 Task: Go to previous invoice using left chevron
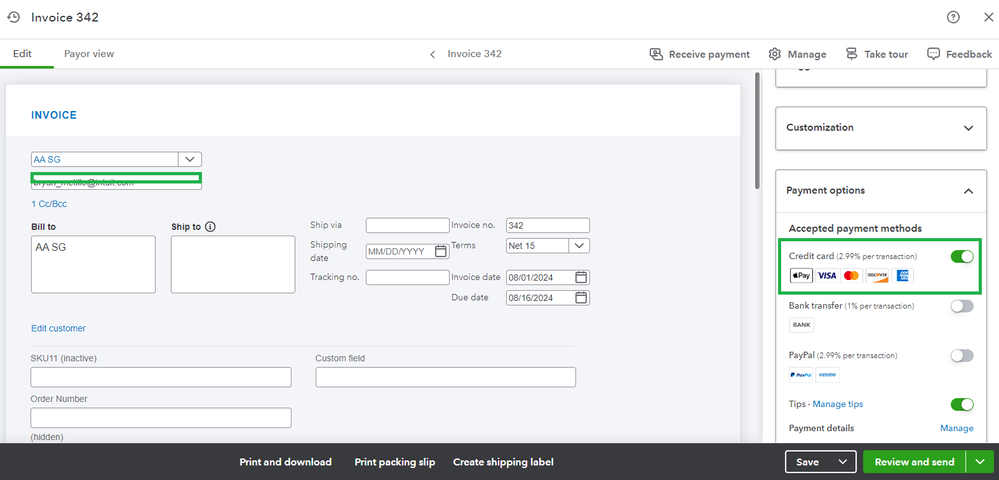click(433, 54)
